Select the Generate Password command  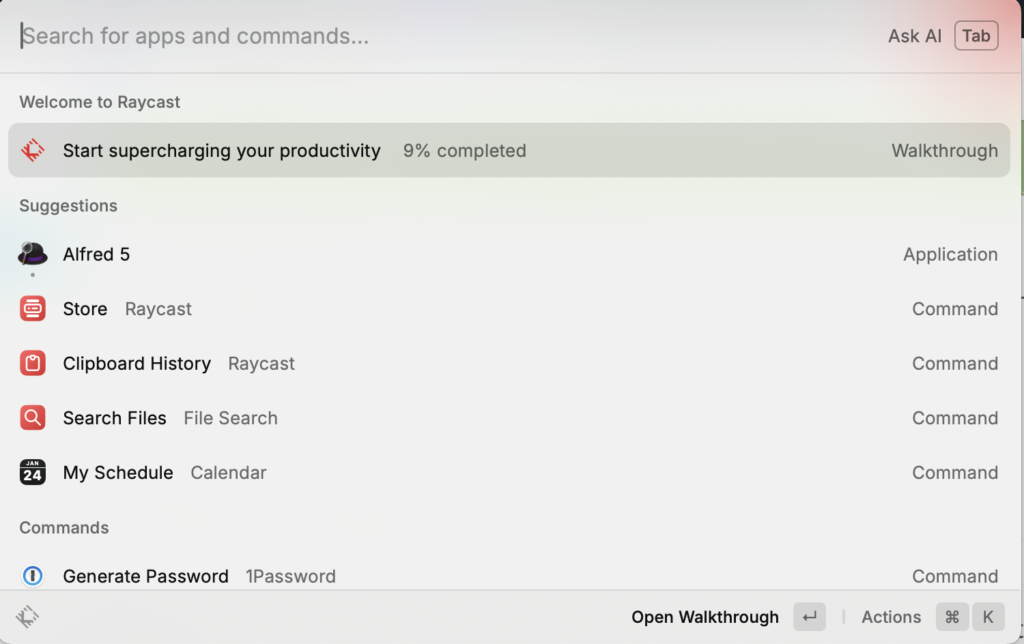pyautogui.click(x=500, y=576)
